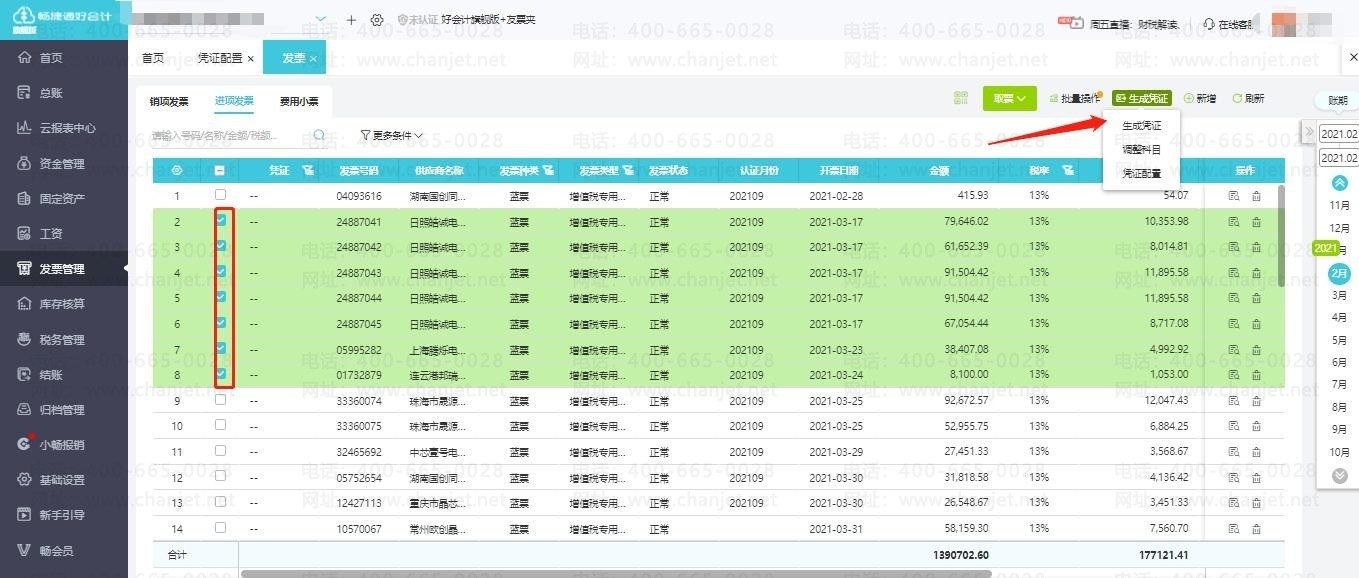1359x578 pixels.
Task: Uncheck the checkbox for invoice 01732879
Action: point(220,374)
